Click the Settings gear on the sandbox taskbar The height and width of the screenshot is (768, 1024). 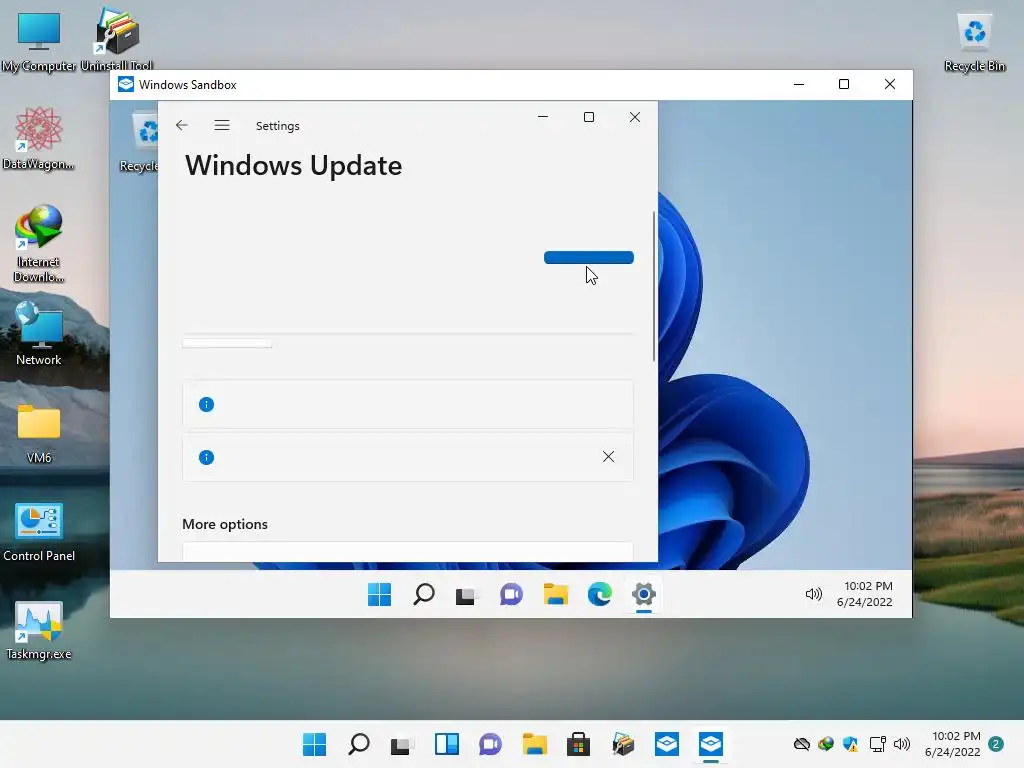coord(644,594)
